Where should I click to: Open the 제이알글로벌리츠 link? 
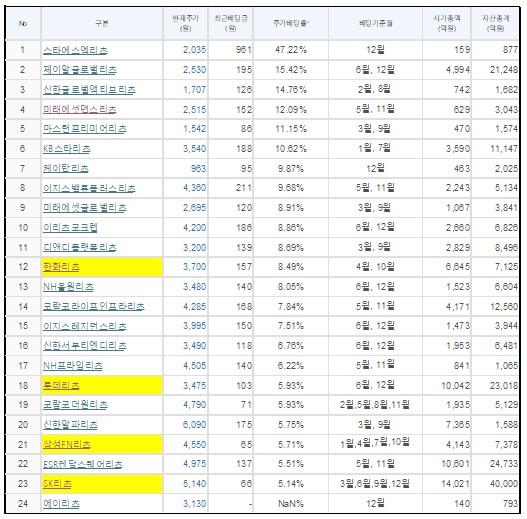80,70
